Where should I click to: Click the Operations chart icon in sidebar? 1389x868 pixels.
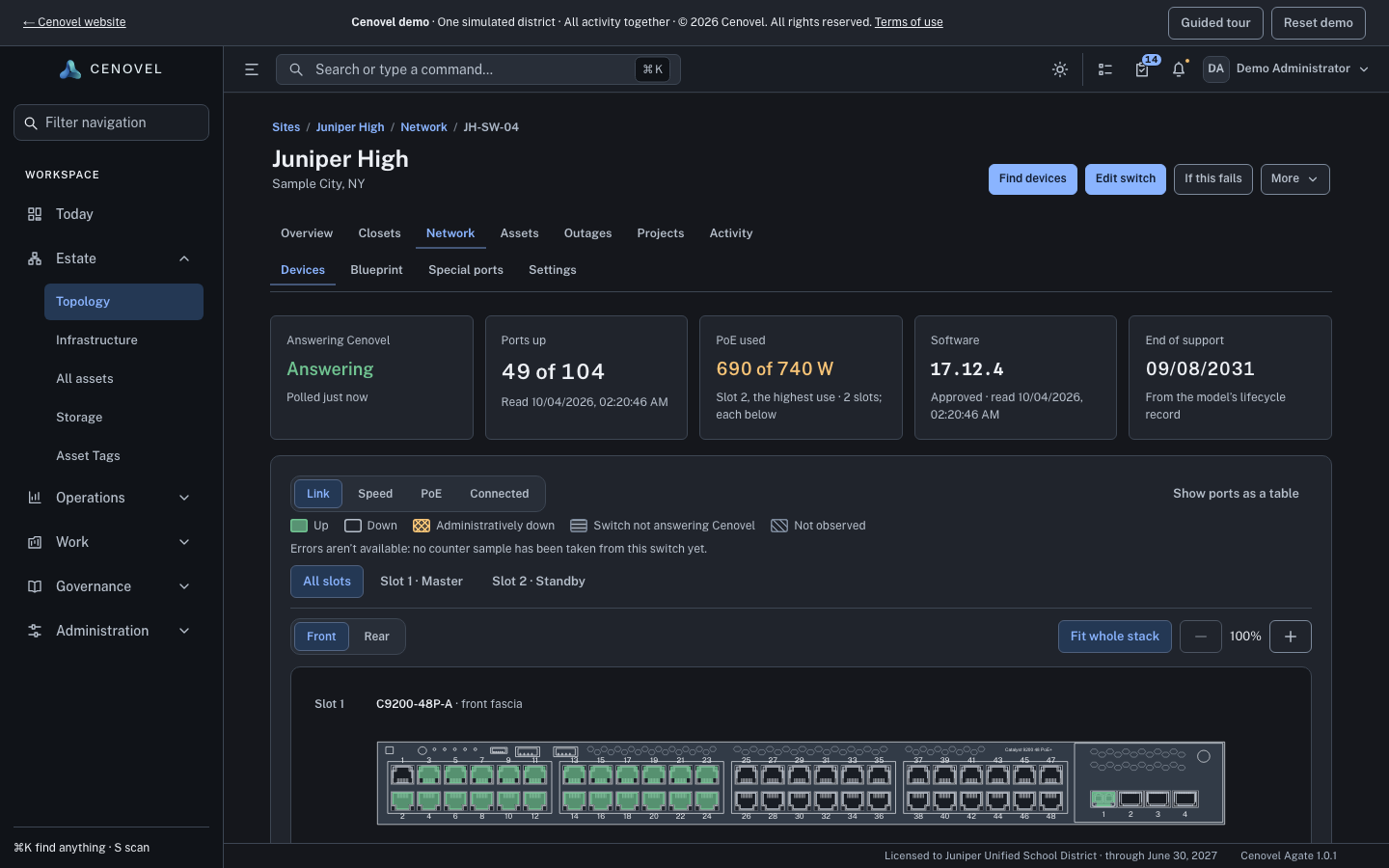click(35, 498)
